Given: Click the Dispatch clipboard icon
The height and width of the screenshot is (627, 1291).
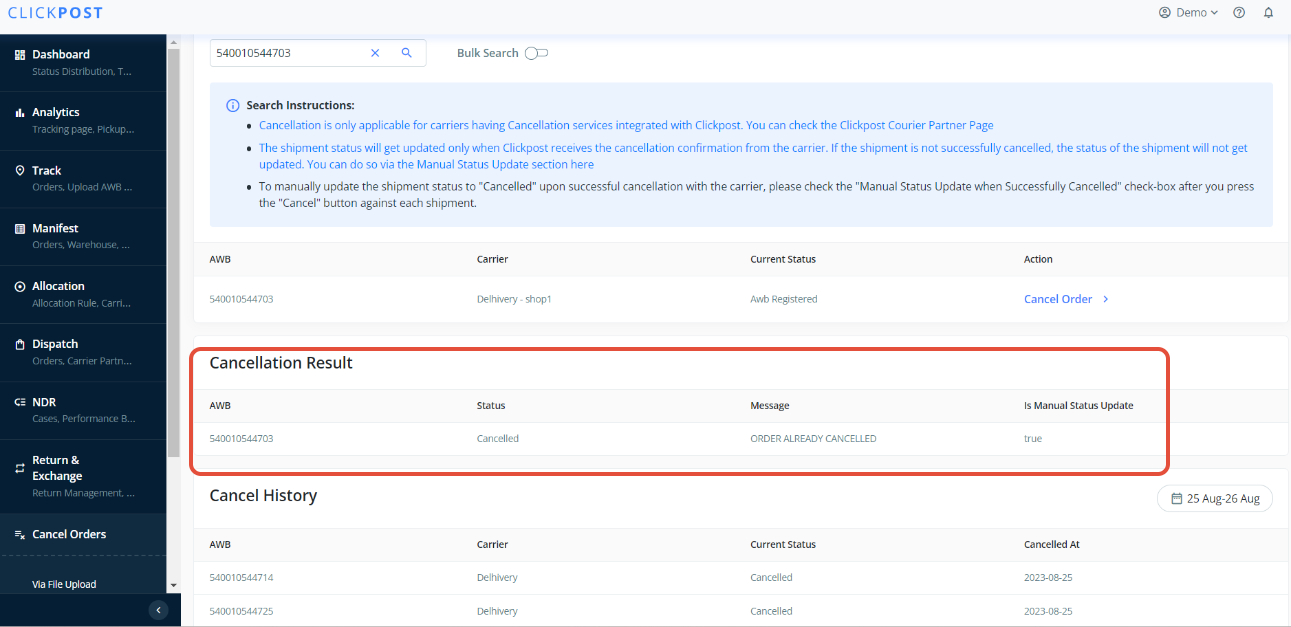Looking at the screenshot, I should point(20,344).
